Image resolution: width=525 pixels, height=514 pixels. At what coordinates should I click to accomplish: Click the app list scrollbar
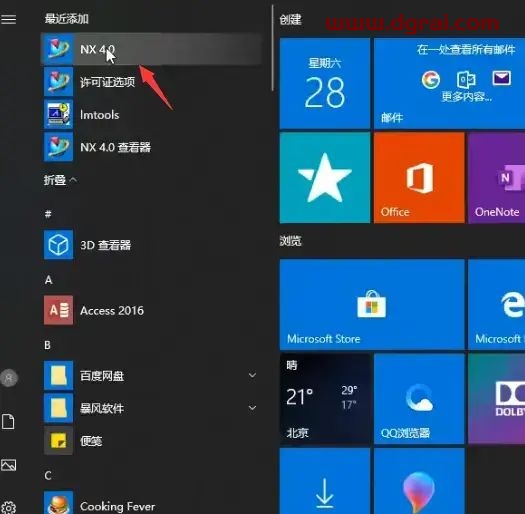point(273,48)
